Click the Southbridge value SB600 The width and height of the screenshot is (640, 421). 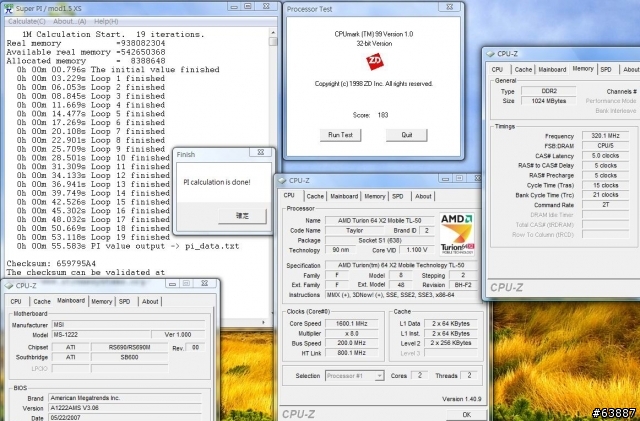click(x=129, y=357)
